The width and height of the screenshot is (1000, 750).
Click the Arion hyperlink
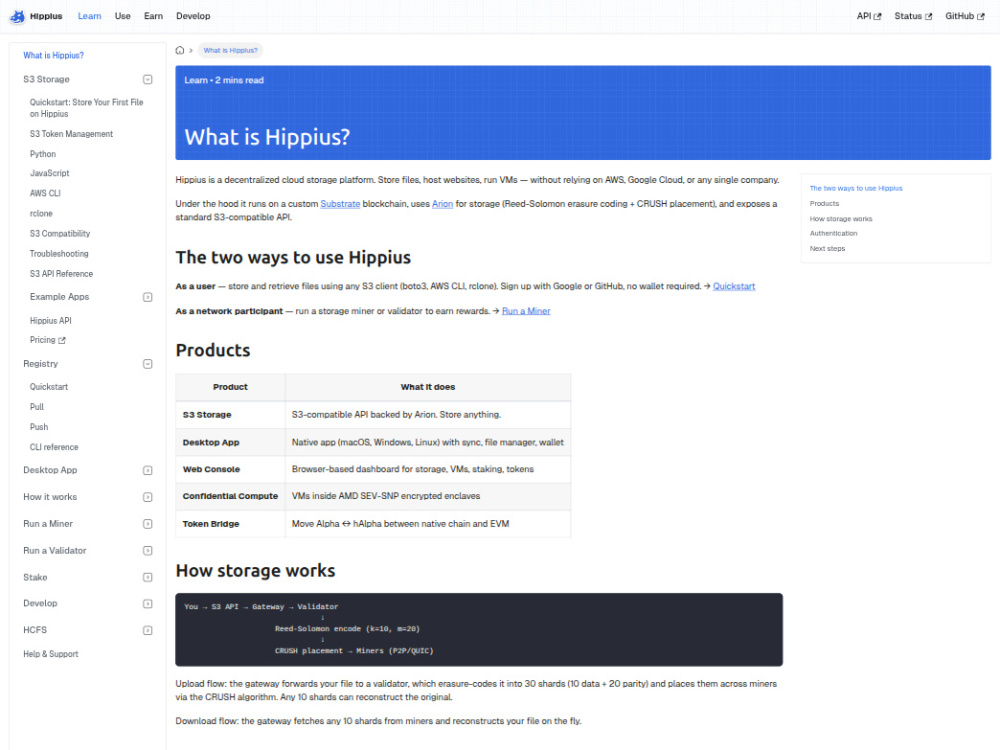tap(443, 204)
